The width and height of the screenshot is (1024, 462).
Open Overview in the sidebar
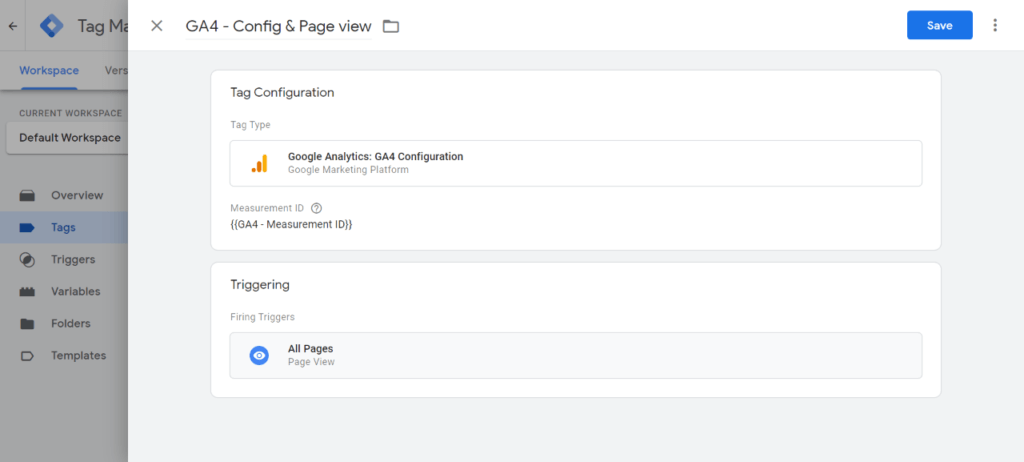(64, 195)
